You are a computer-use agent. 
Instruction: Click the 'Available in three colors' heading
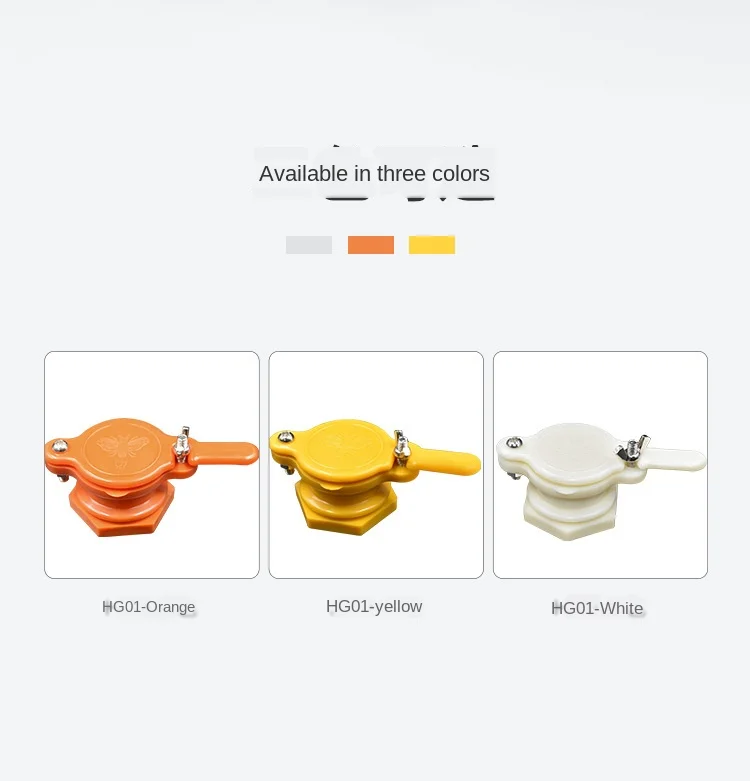click(x=374, y=173)
